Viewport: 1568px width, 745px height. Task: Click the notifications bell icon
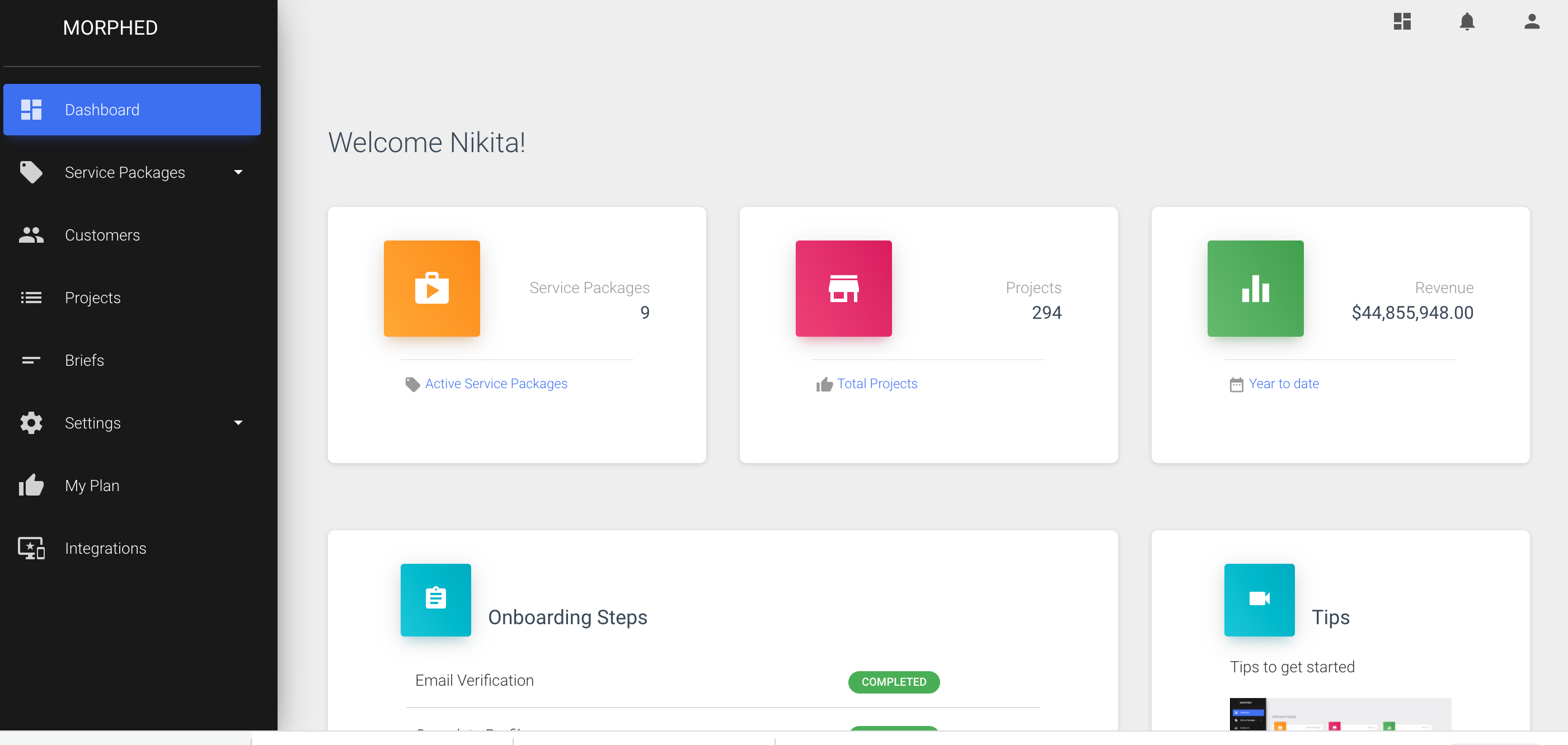(x=1467, y=22)
